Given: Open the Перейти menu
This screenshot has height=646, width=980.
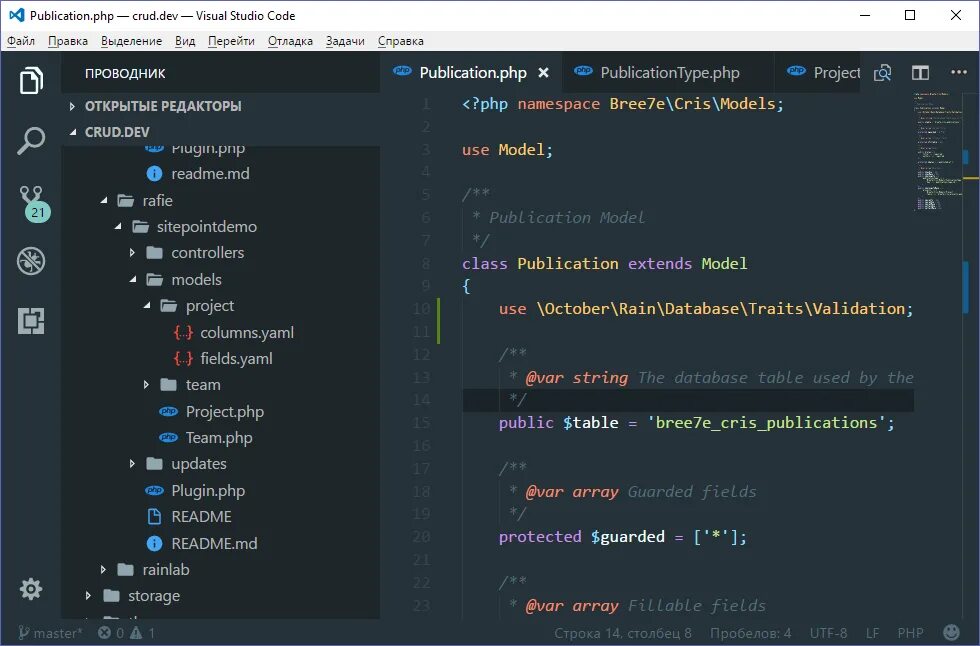Looking at the screenshot, I should coord(231,41).
